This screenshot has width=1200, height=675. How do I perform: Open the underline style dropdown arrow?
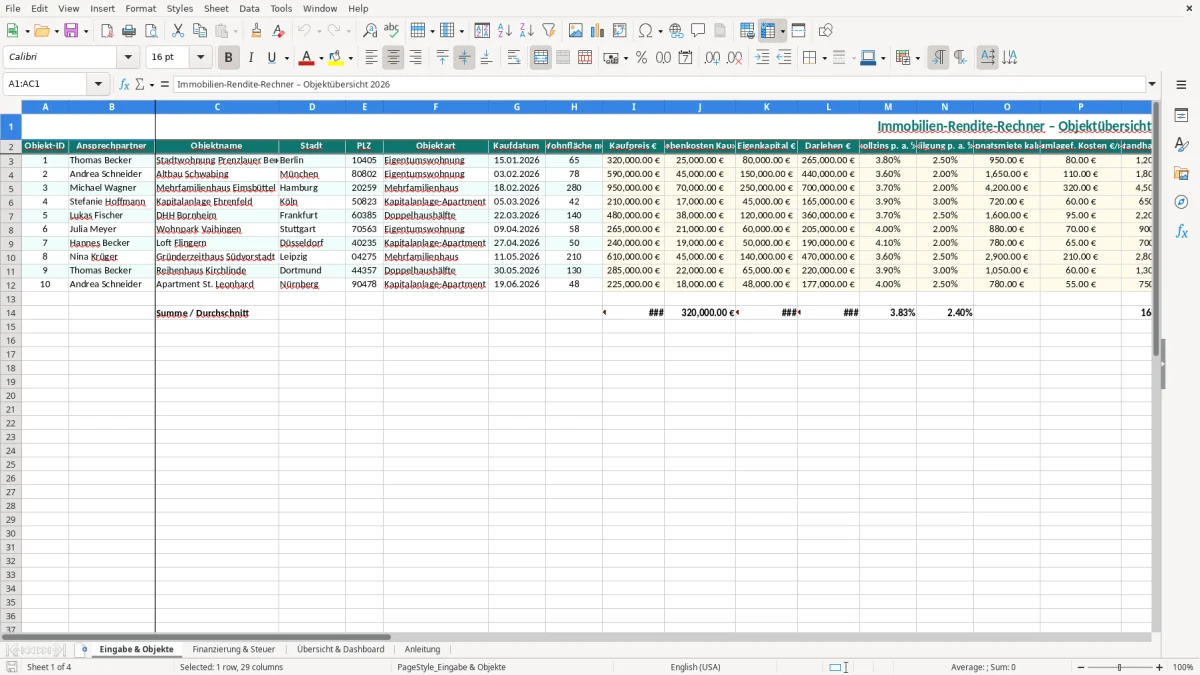[286, 58]
